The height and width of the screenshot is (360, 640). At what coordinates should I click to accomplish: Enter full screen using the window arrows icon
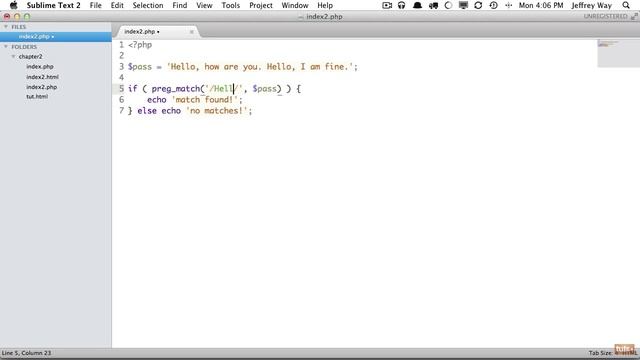pyautogui.click(x=634, y=16)
